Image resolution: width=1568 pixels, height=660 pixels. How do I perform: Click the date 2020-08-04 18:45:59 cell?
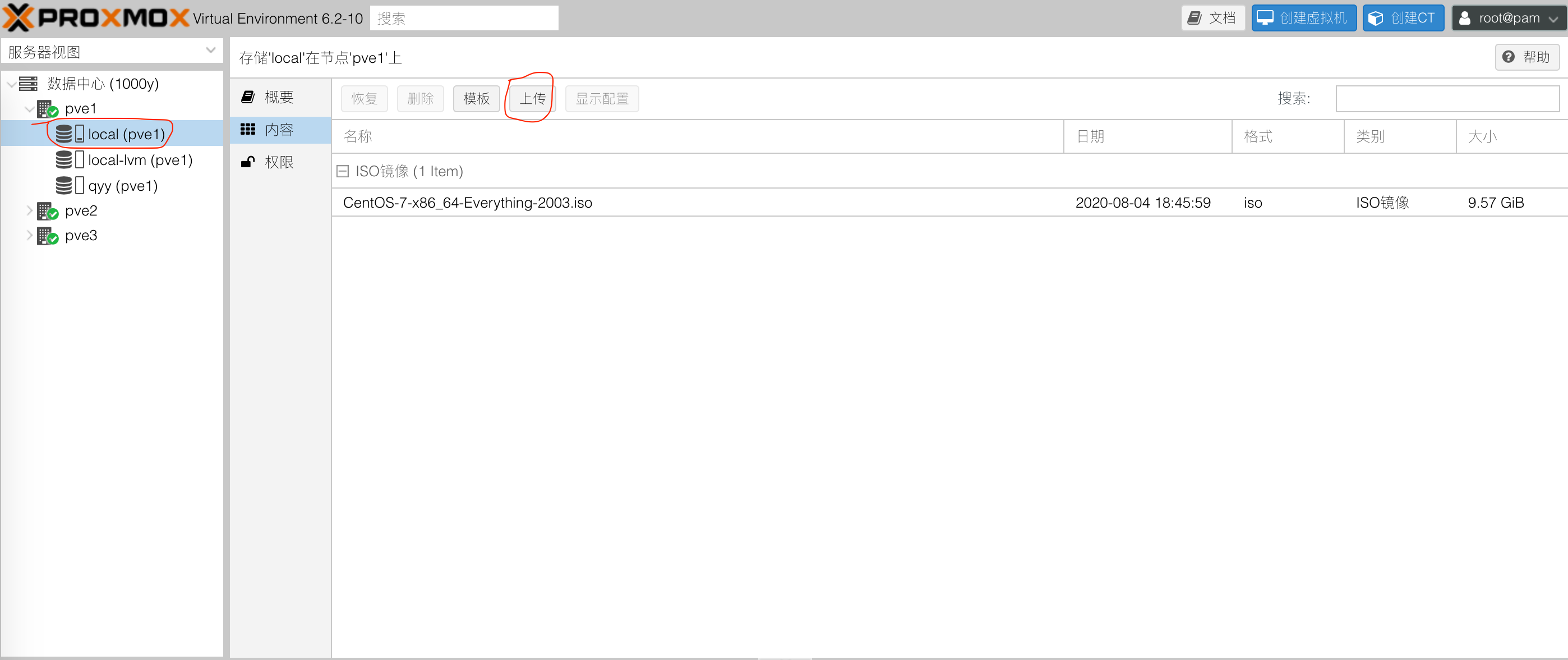(x=1142, y=203)
